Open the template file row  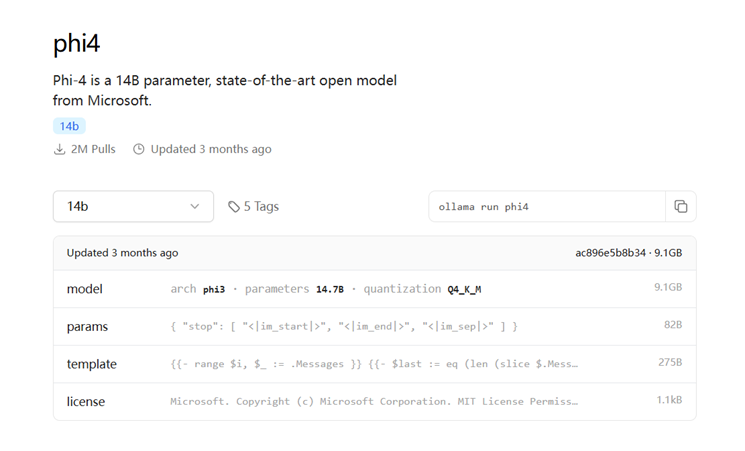click(x=91, y=364)
